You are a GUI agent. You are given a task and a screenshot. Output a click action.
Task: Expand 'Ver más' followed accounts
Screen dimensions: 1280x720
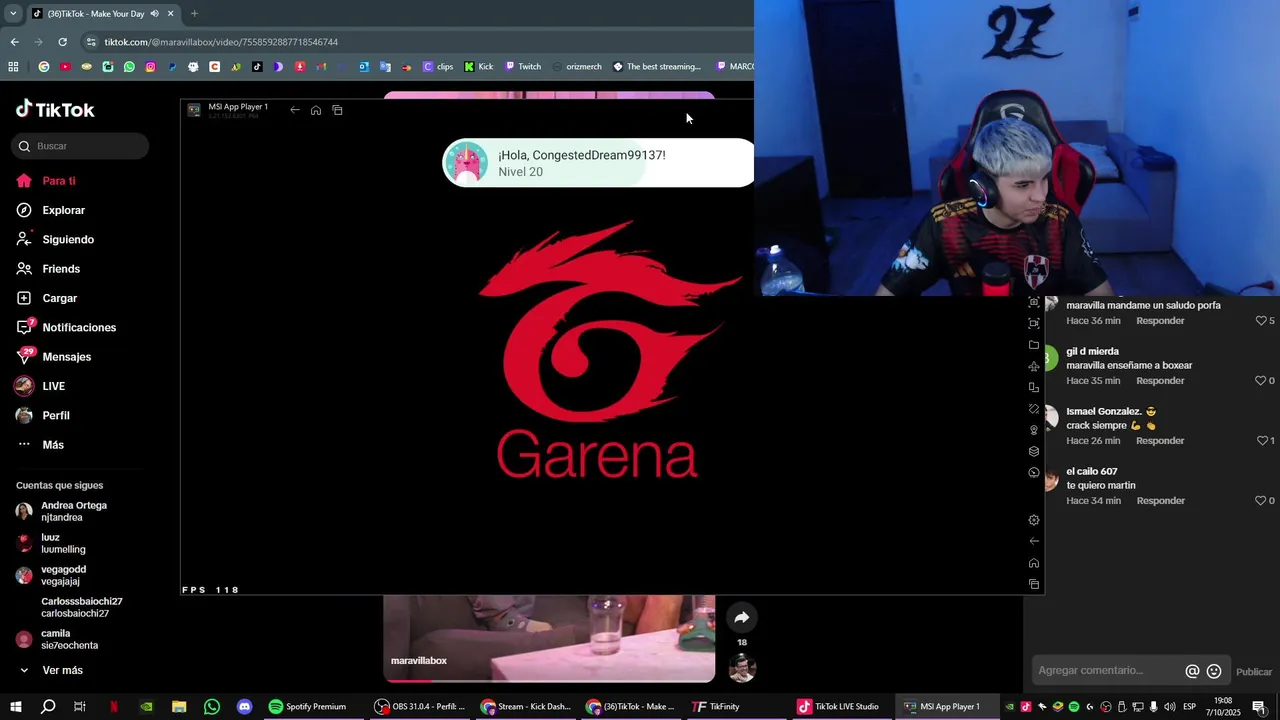pos(50,670)
